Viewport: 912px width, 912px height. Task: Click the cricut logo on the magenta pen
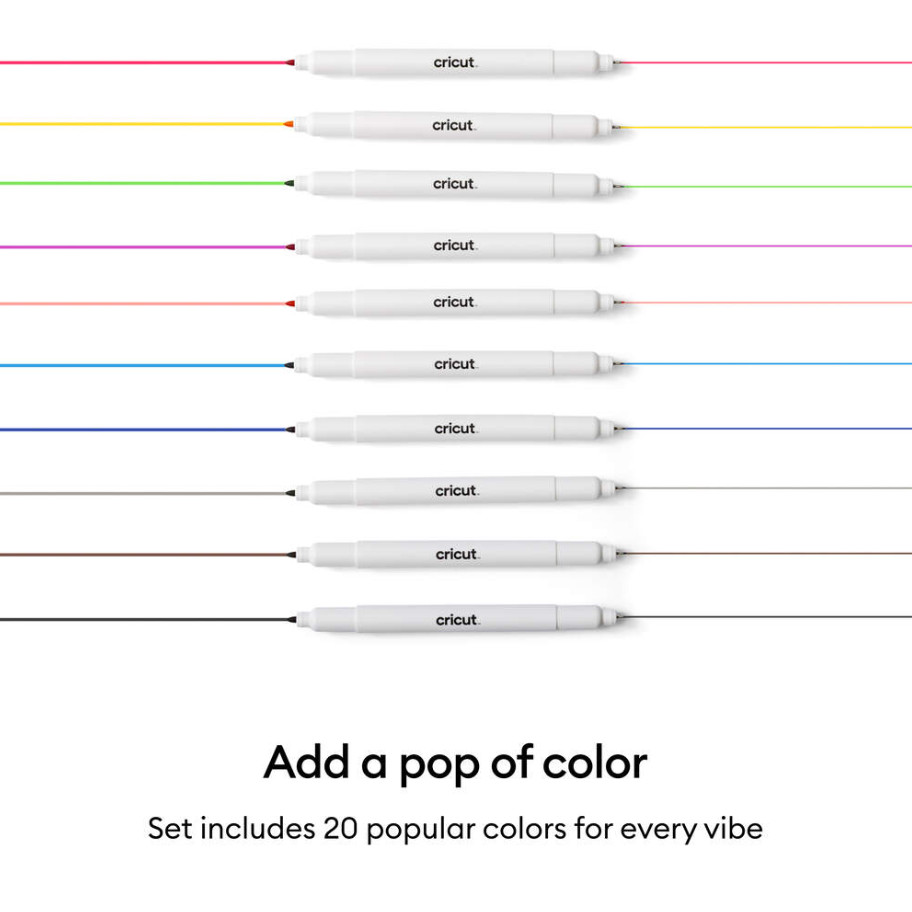[x=454, y=246]
